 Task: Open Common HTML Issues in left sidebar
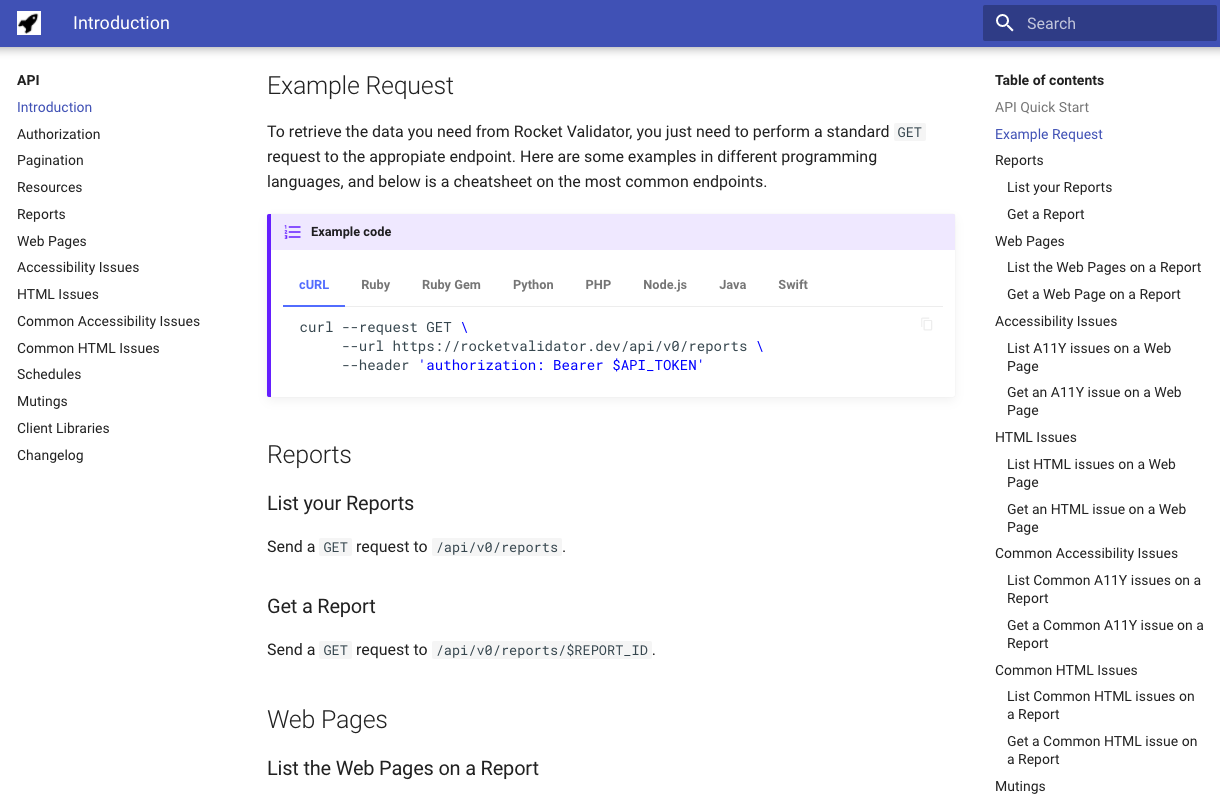(x=88, y=348)
